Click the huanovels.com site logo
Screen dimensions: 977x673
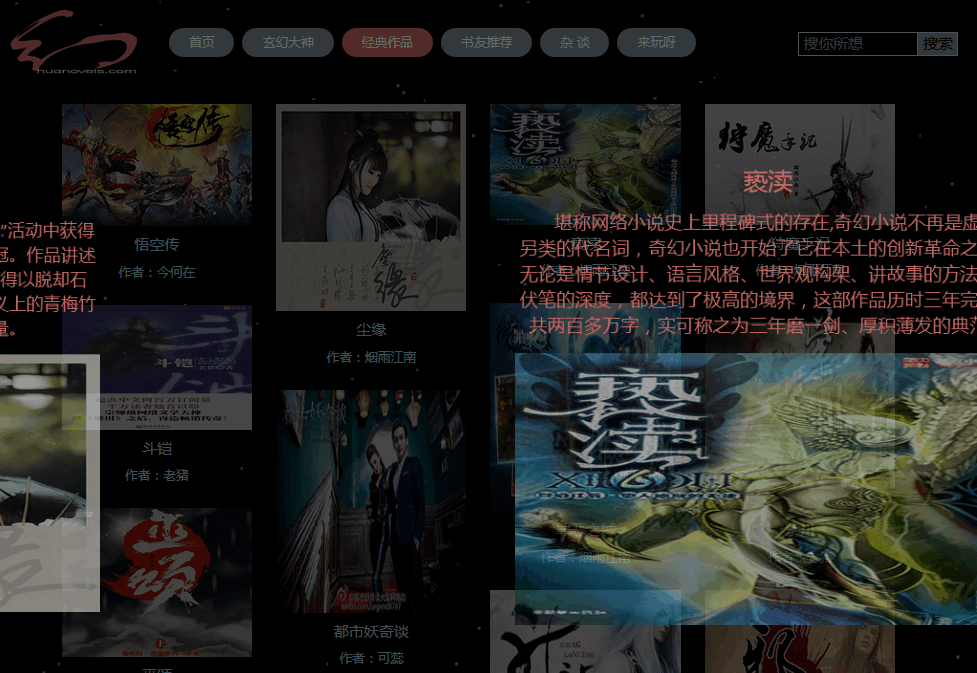[74, 42]
